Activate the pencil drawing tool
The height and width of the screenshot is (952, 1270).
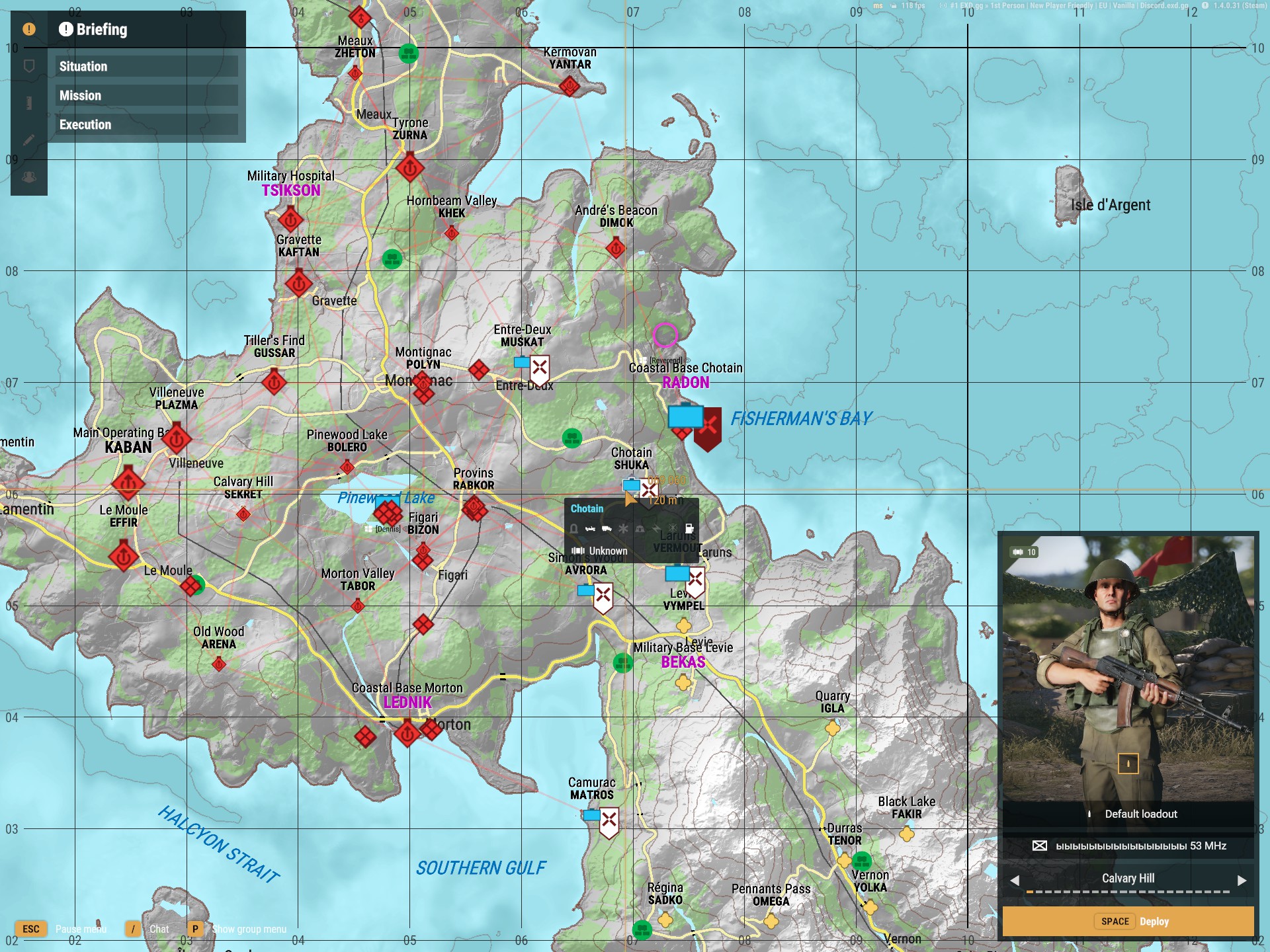coord(29,140)
